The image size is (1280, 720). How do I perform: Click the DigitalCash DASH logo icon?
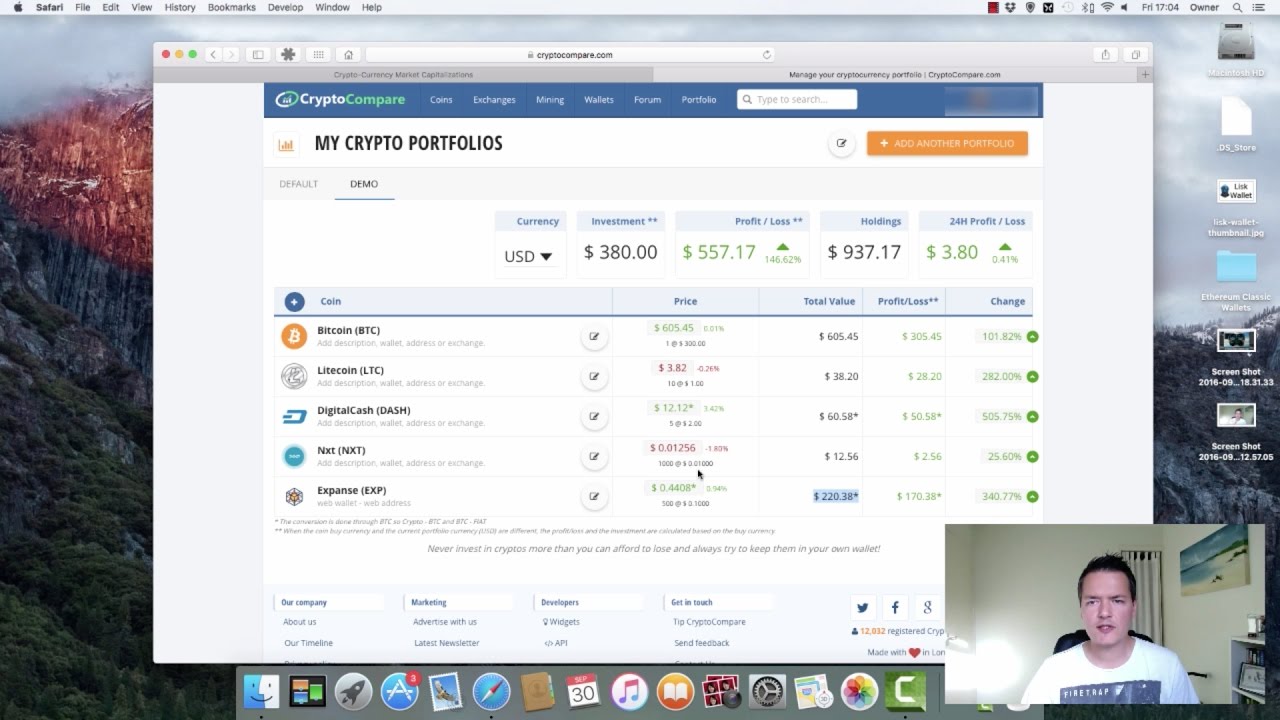click(x=294, y=416)
